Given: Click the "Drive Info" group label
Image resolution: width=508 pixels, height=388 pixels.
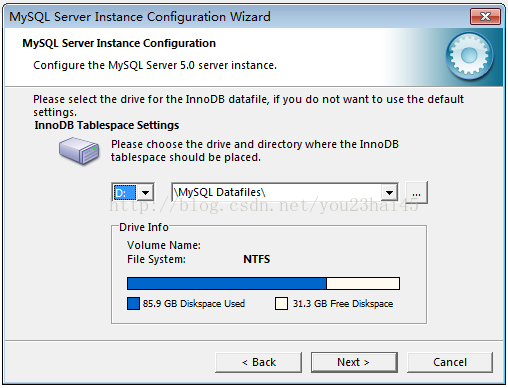Looking at the screenshot, I should (144, 227).
